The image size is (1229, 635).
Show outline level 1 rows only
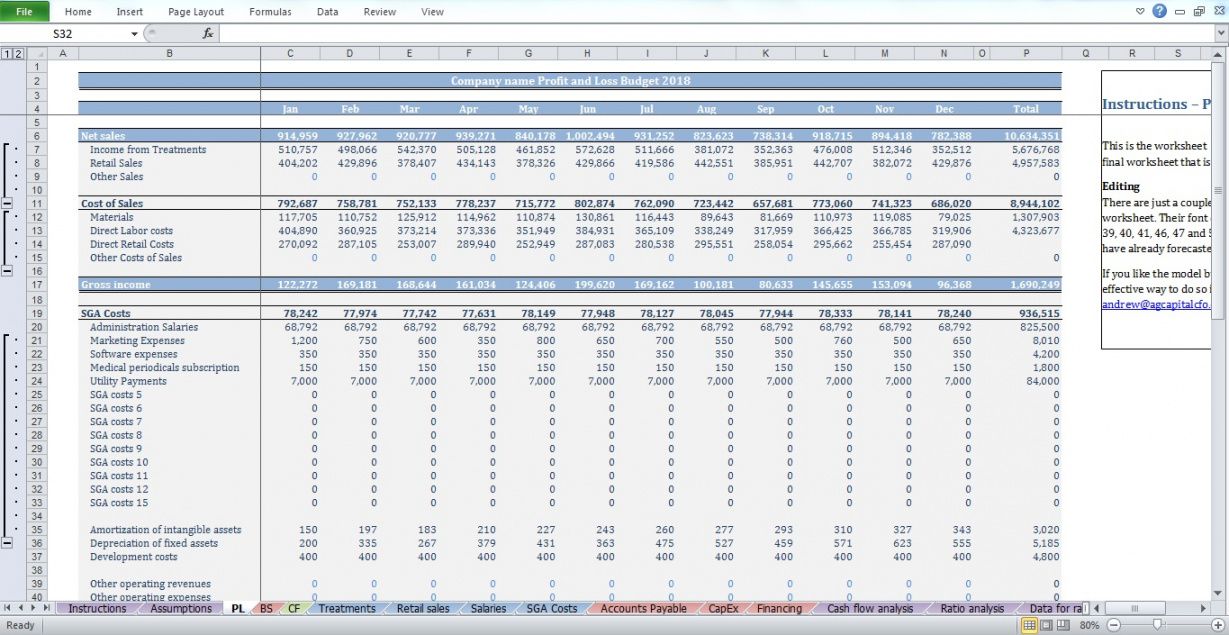[6, 53]
